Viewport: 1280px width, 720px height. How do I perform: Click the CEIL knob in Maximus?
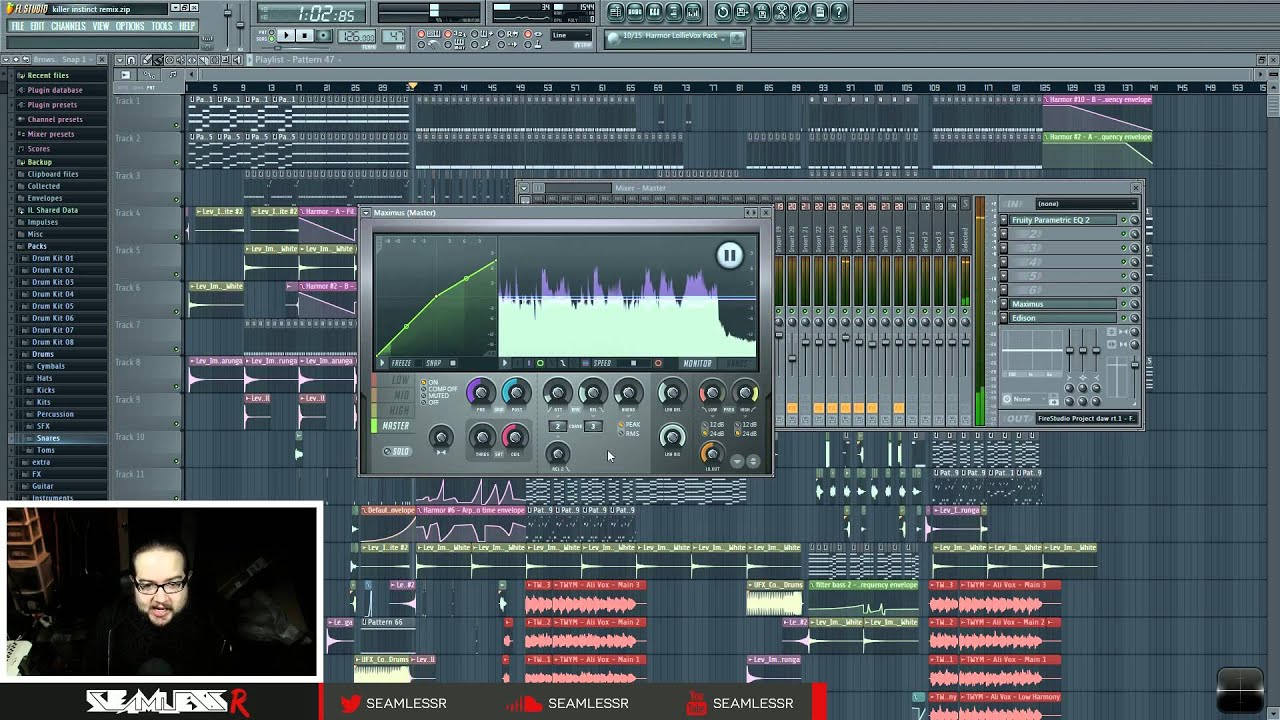click(515, 437)
